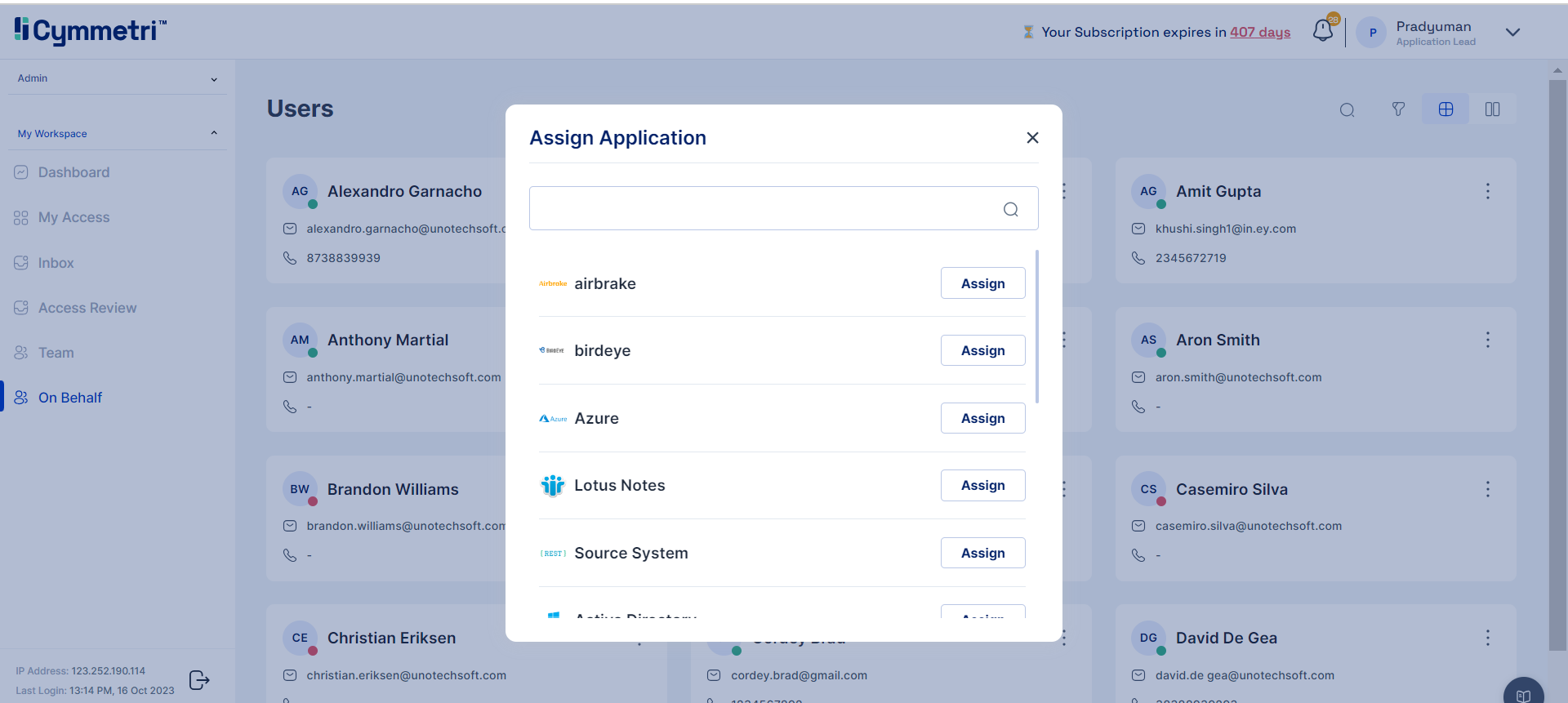The image size is (1568, 703).
Task: Click the notification bell icon
Action: (1322, 31)
